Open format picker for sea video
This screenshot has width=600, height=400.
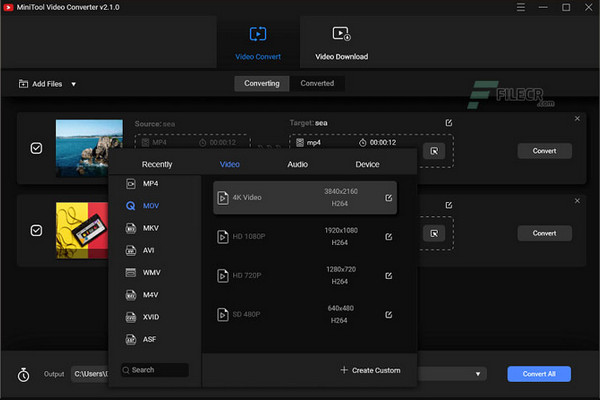[x=434, y=151]
